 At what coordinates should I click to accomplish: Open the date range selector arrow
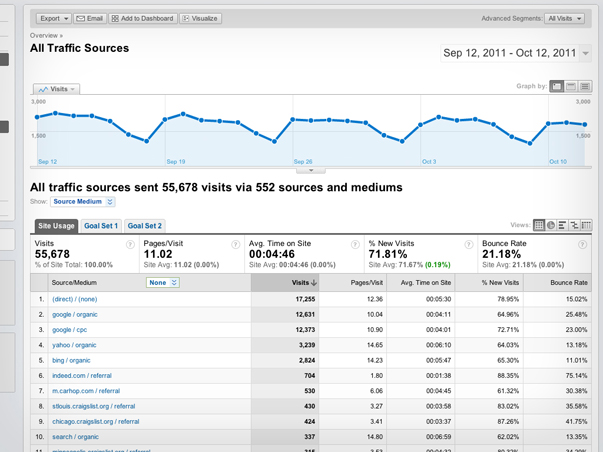click(x=585, y=53)
